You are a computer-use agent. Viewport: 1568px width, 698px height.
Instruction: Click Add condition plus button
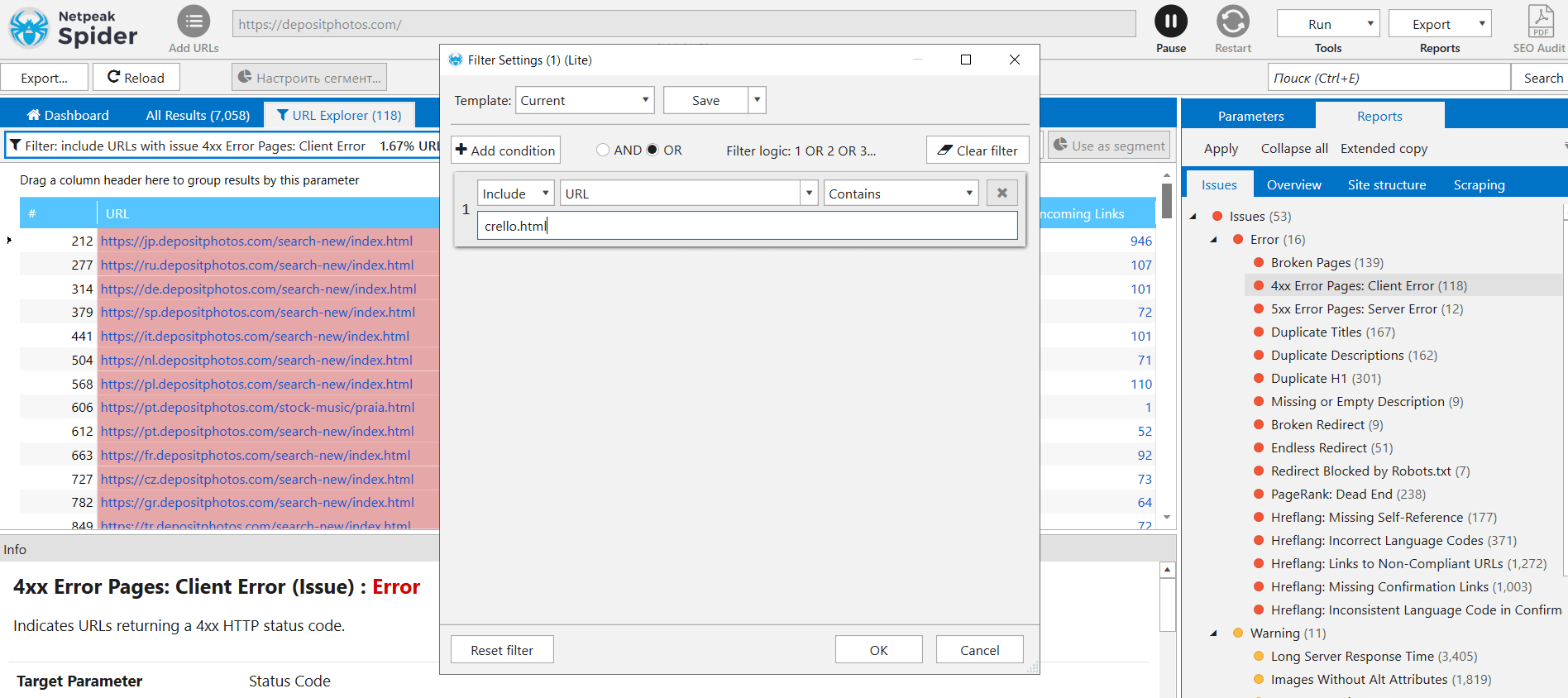point(505,151)
